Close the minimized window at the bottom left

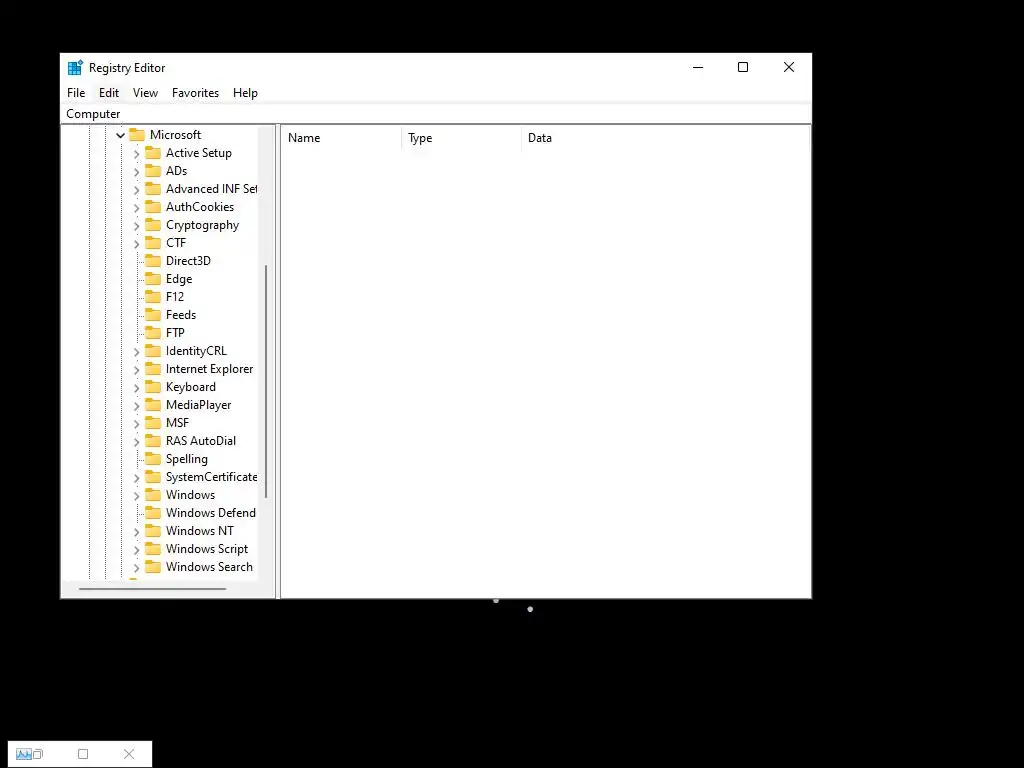[x=129, y=754]
